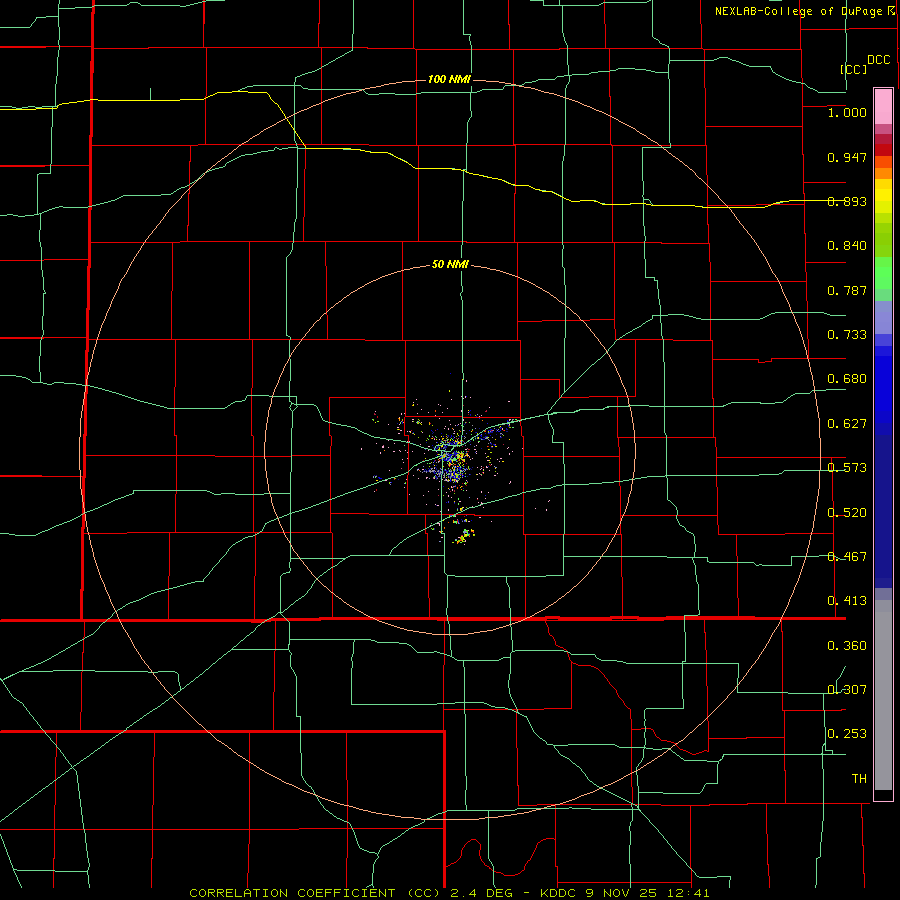Click the 0.360 color scale value
Image resolution: width=900 pixels, height=900 pixels.
click(x=847, y=646)
